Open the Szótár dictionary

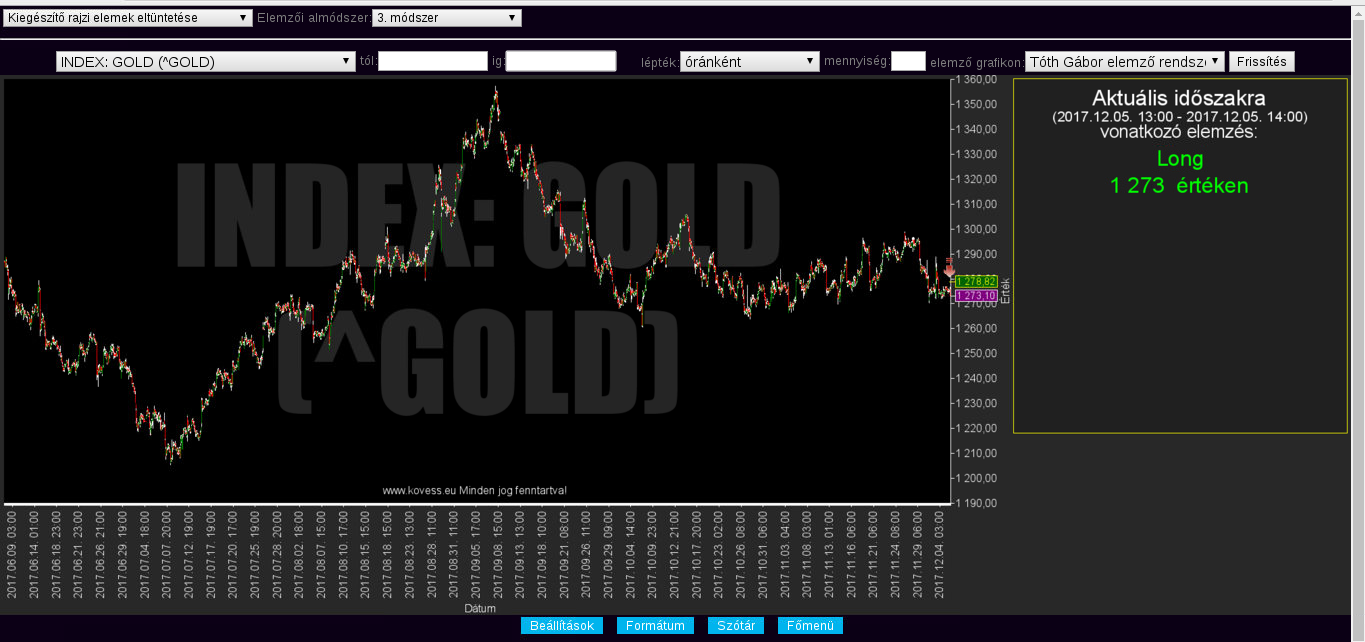[x=736, y=626]
